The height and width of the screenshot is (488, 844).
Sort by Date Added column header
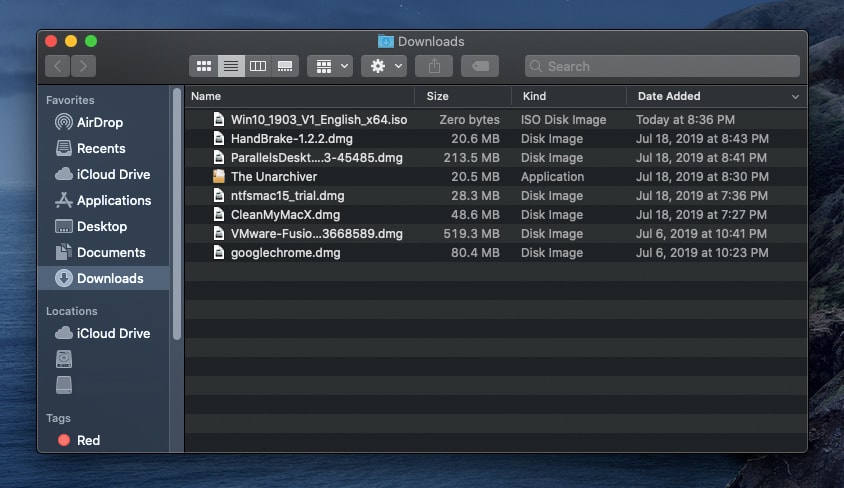(x=669, y=96)
